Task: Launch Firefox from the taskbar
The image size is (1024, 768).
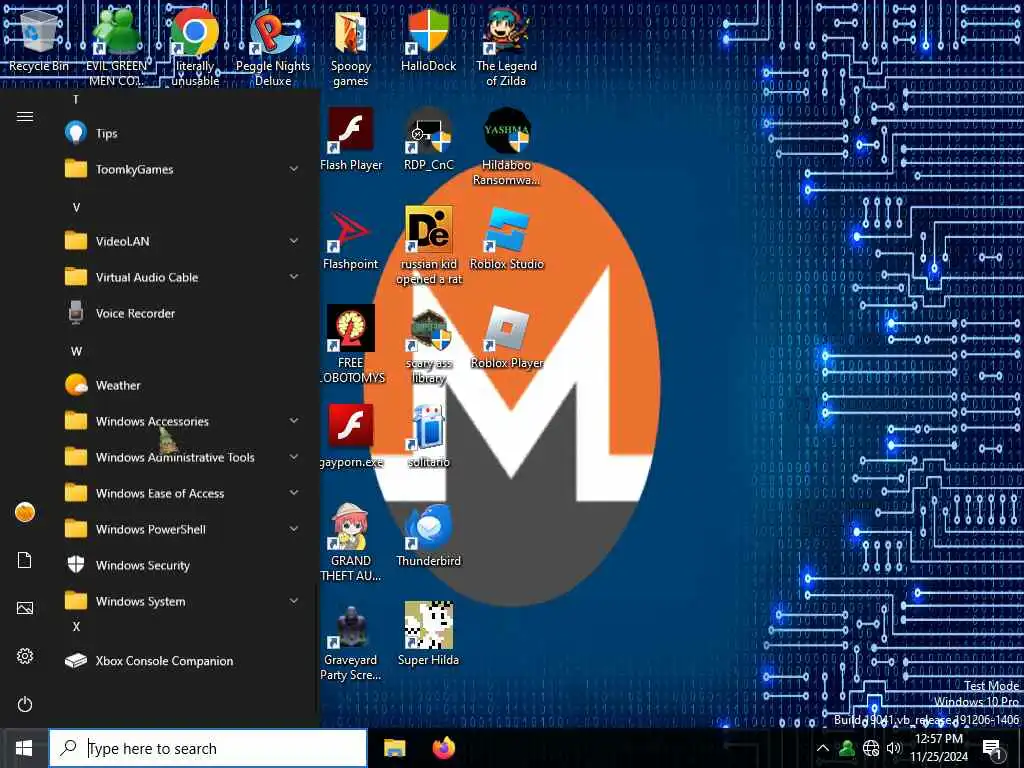Action: coord(443,748)
